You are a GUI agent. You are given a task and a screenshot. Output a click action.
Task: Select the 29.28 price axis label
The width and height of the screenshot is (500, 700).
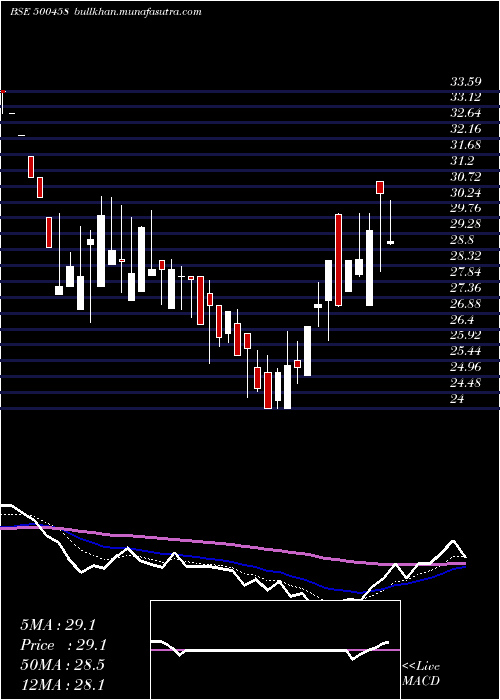click(x=466, y=225)
